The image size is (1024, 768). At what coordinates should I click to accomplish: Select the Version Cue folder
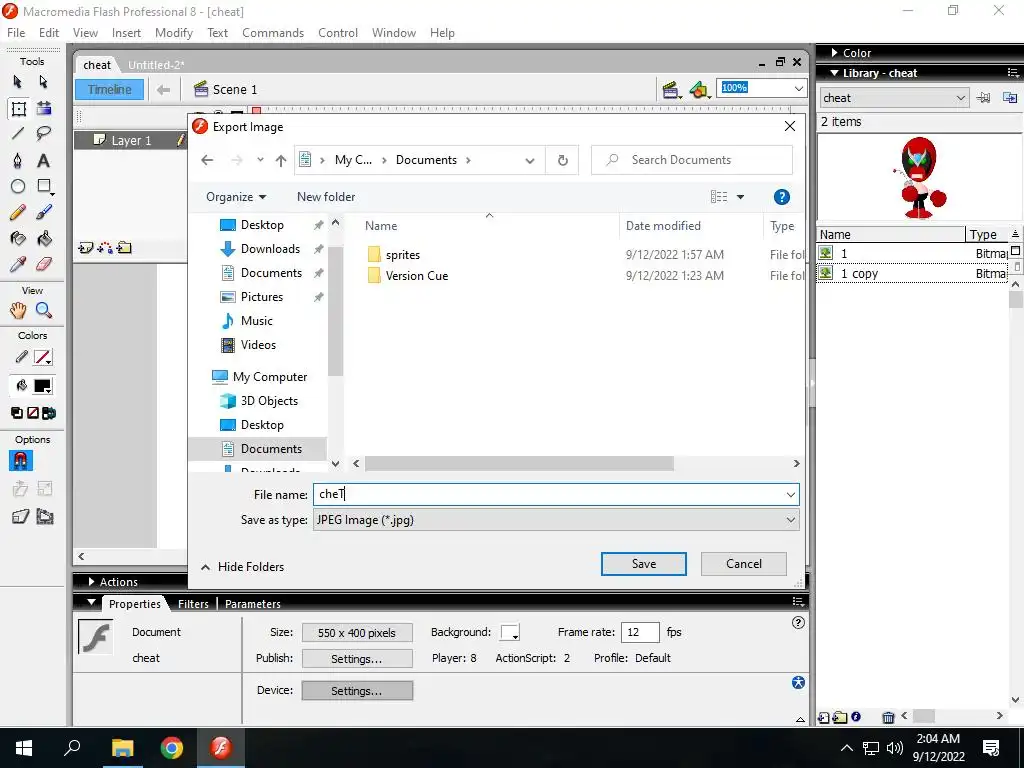point(417,276)
